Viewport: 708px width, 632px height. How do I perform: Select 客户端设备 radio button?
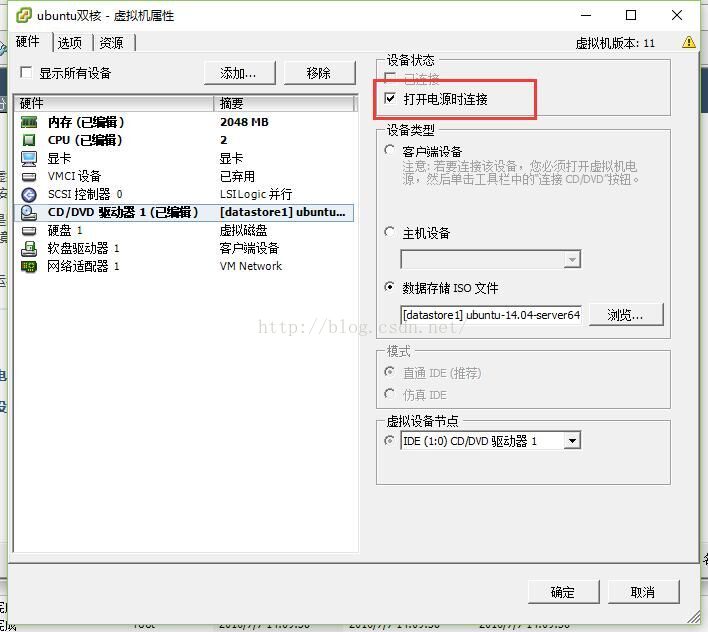pyautogui.click(x=390, y=150)
